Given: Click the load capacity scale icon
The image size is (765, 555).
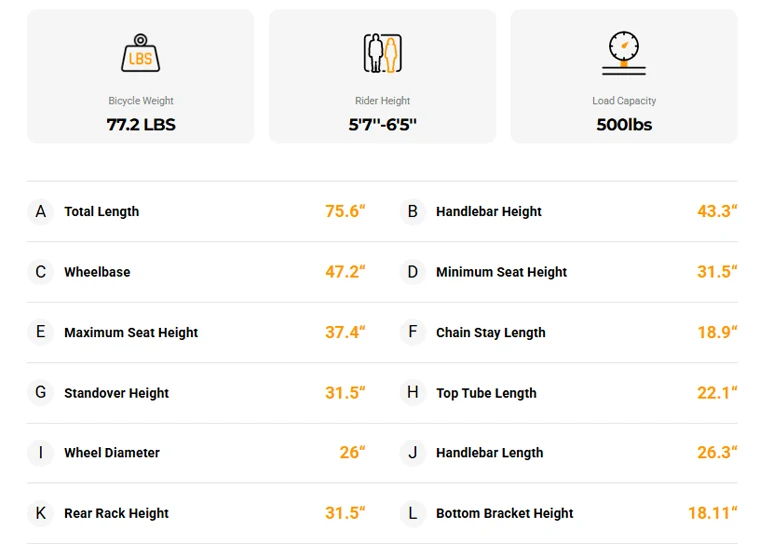Looking at the screenshot, I should point(624,53).
